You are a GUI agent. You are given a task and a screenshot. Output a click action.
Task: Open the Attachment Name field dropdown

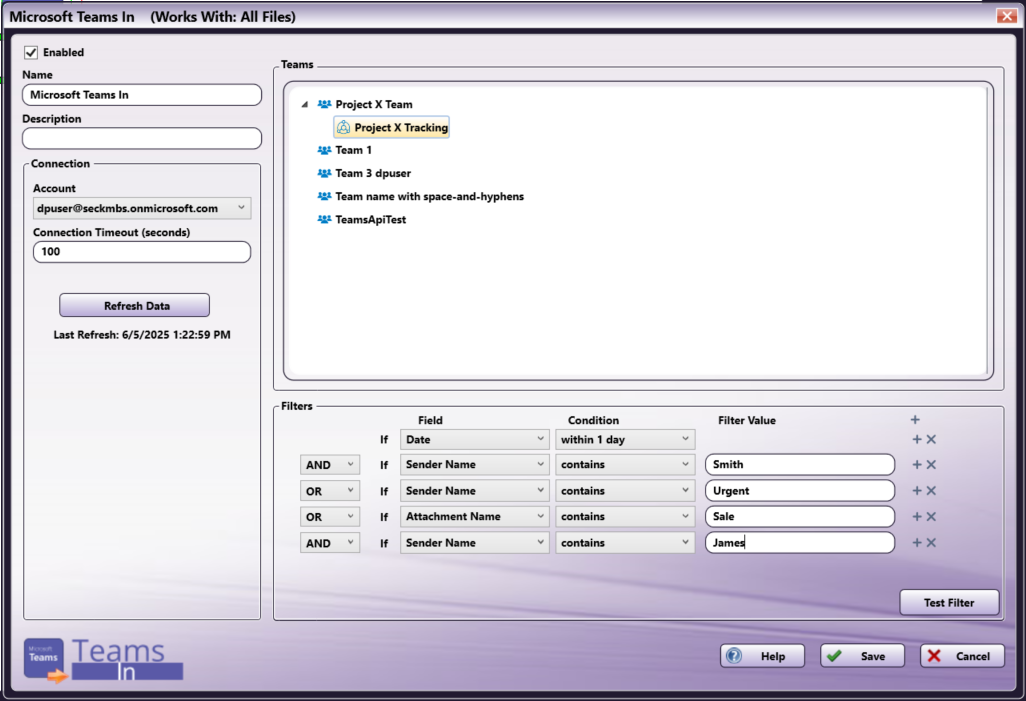[x=474, y=516]
